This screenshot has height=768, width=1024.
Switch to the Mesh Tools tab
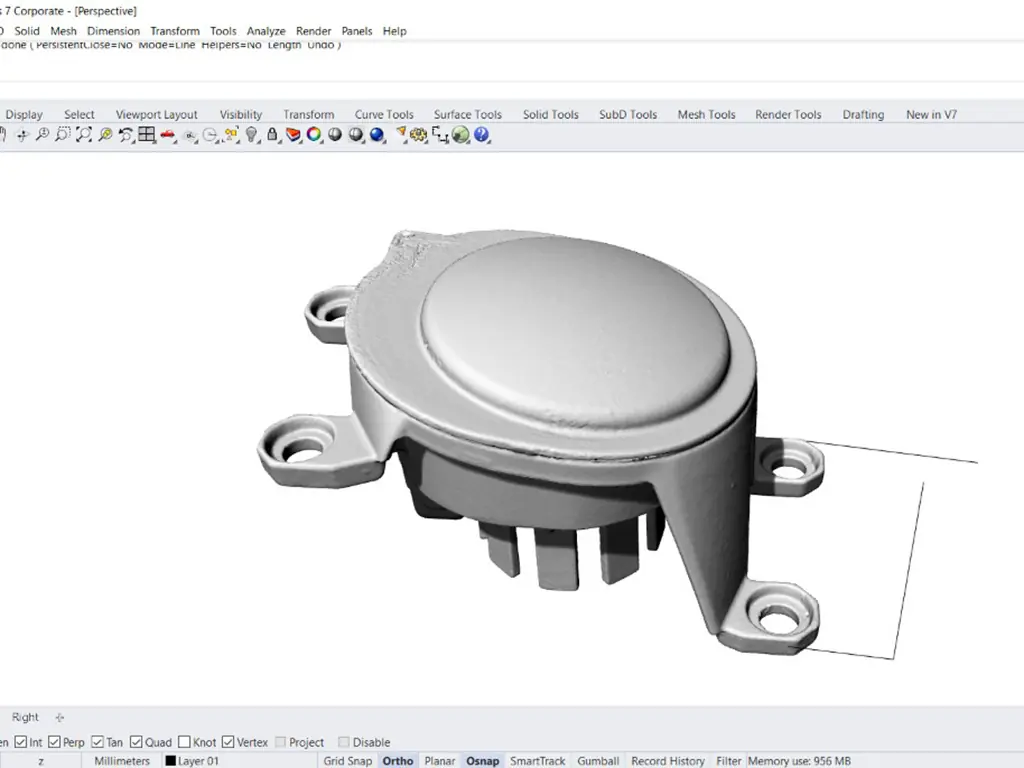tap(706, 114)
